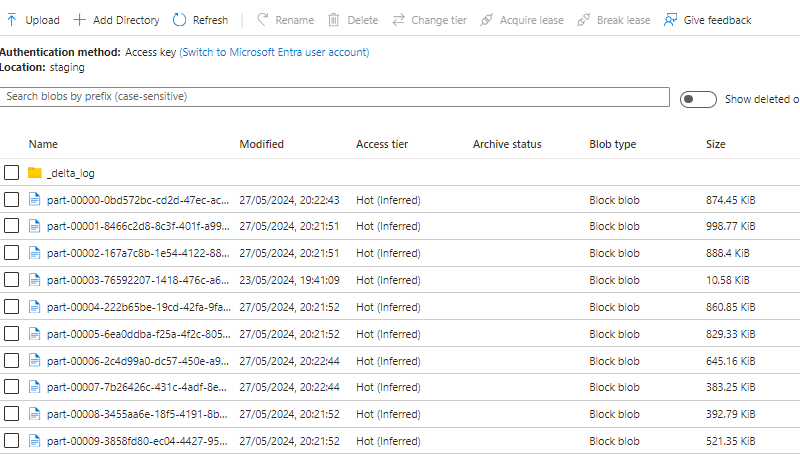Sort the list by Size column

point(716,145)
